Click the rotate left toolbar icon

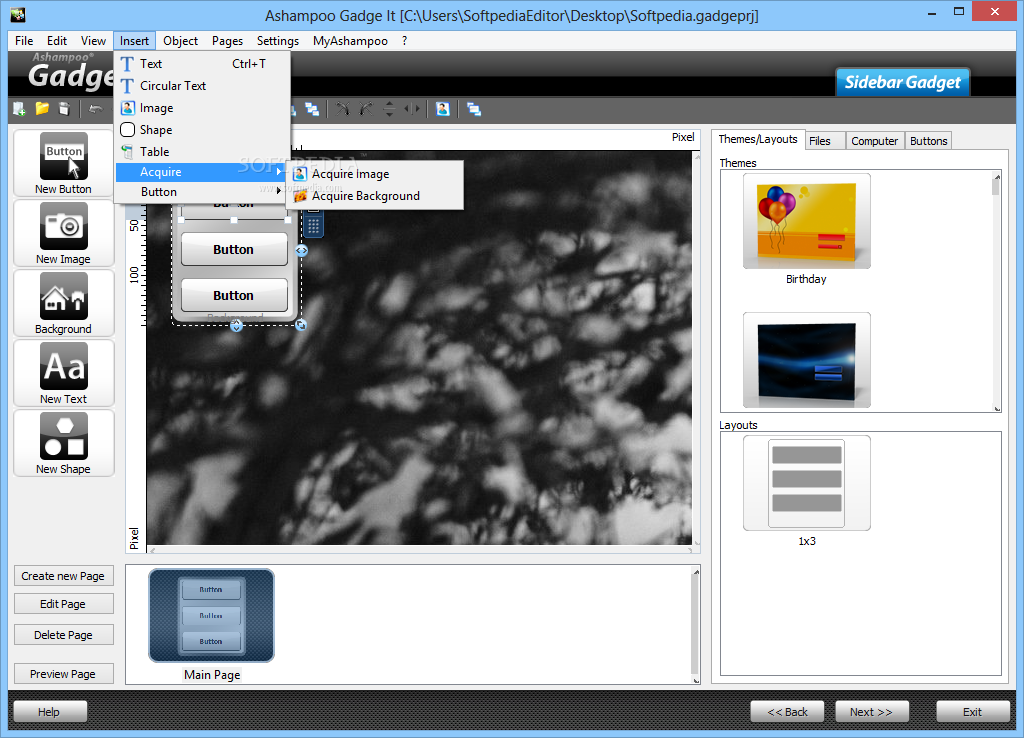point(342,109)
